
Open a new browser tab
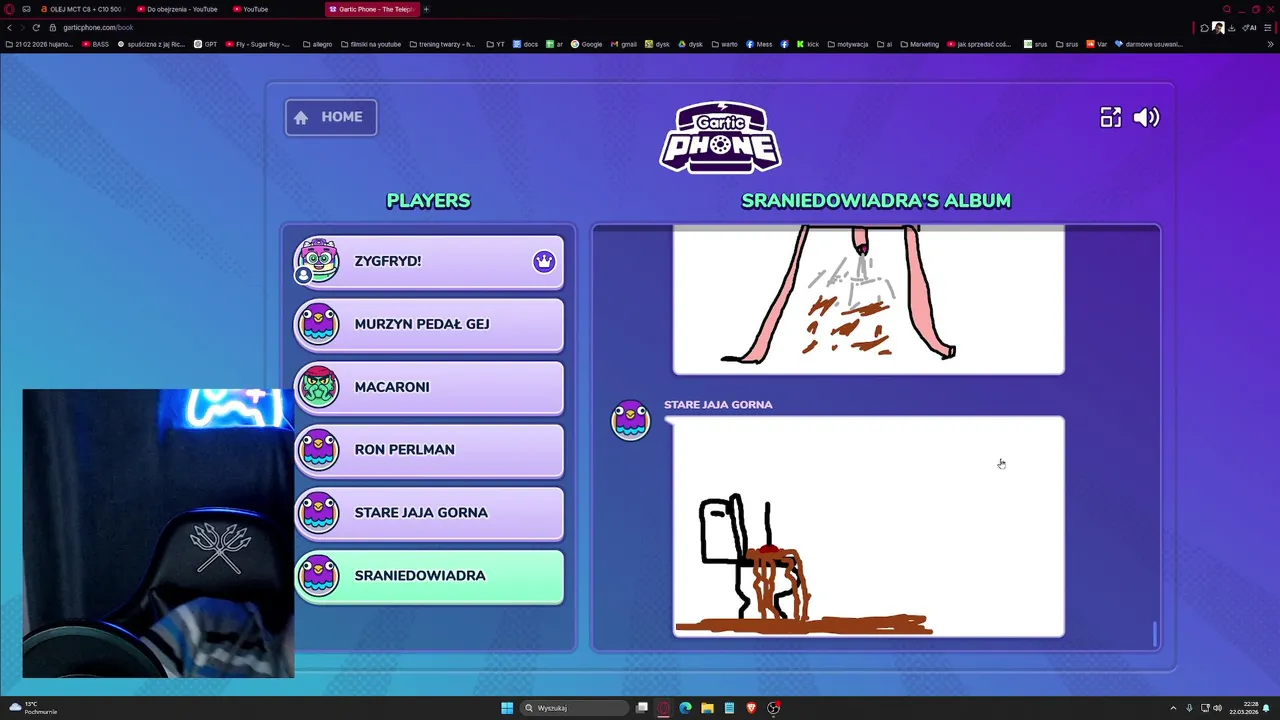426,9
